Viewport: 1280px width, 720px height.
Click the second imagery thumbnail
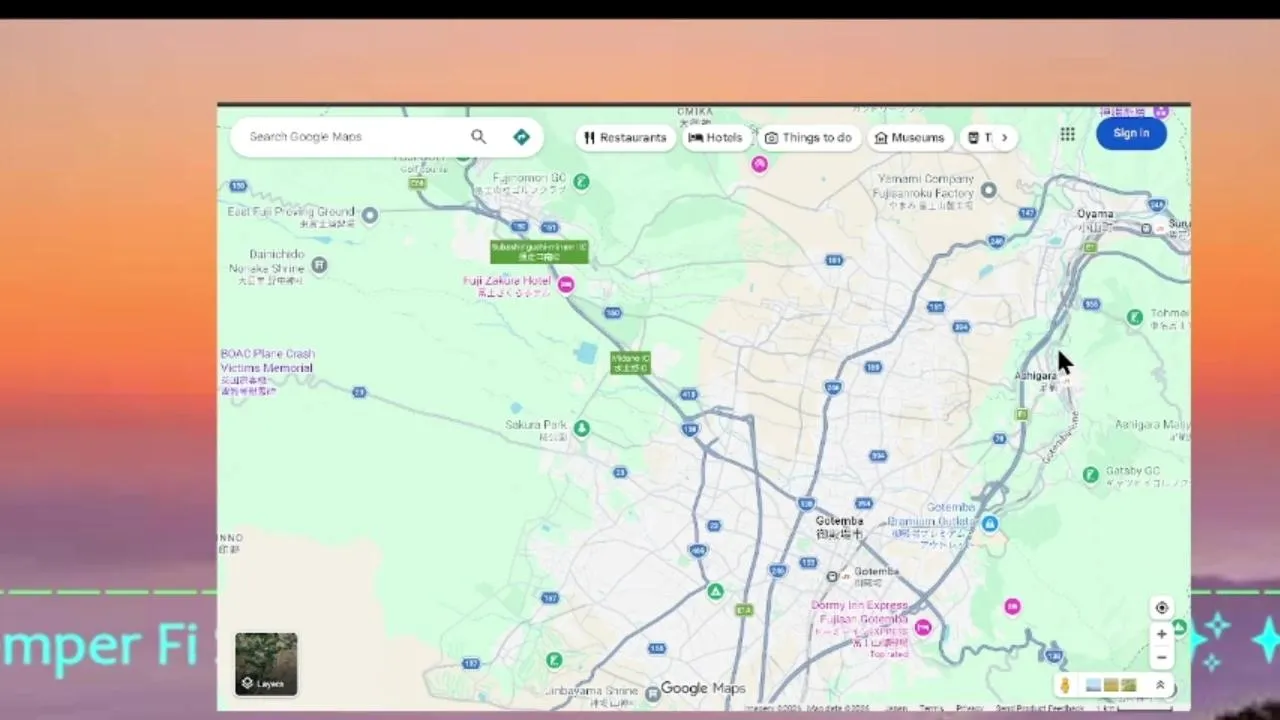click(1111, 685)
